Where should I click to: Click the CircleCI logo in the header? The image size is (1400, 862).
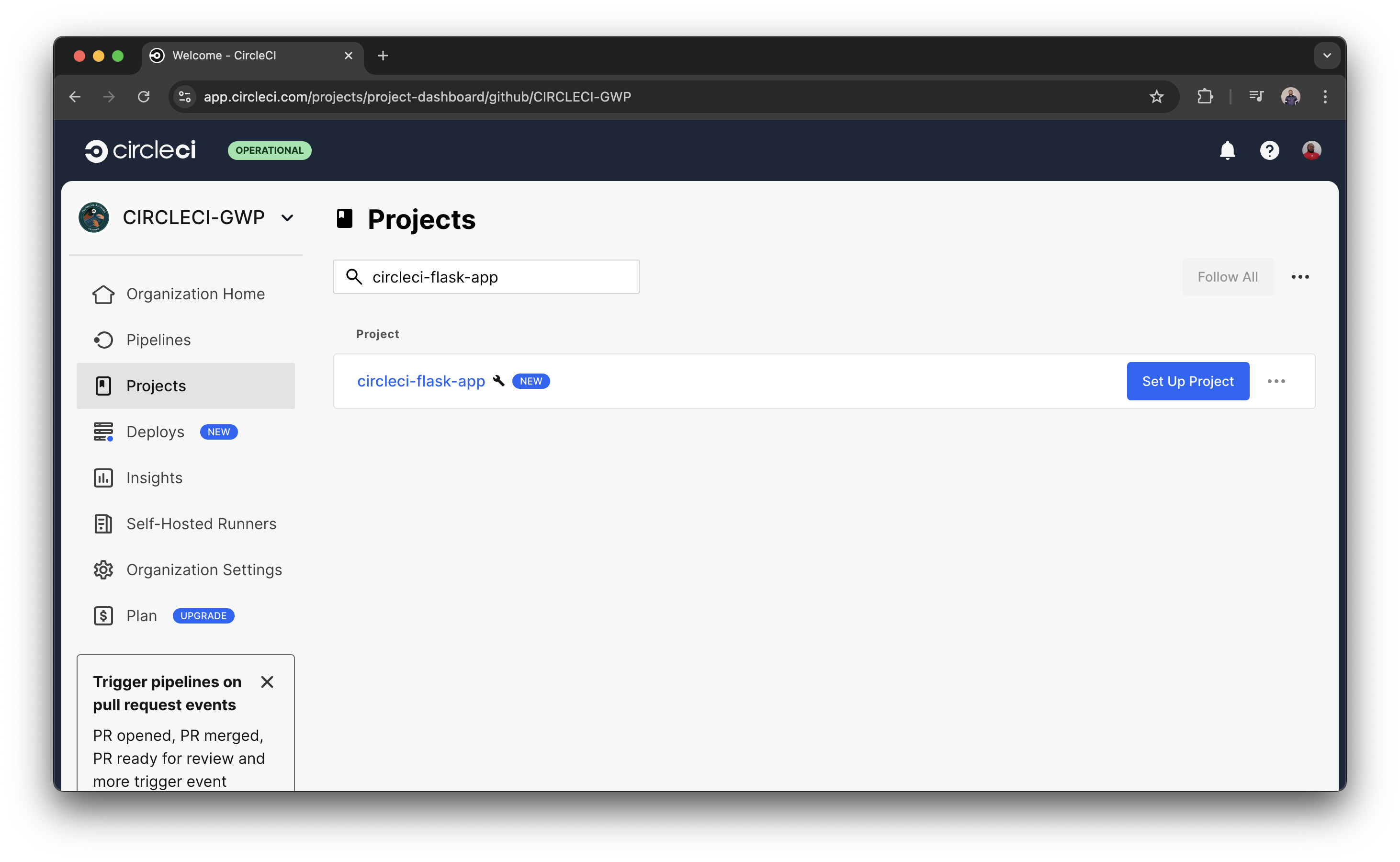pyautogui.click(x=140, y=150)
